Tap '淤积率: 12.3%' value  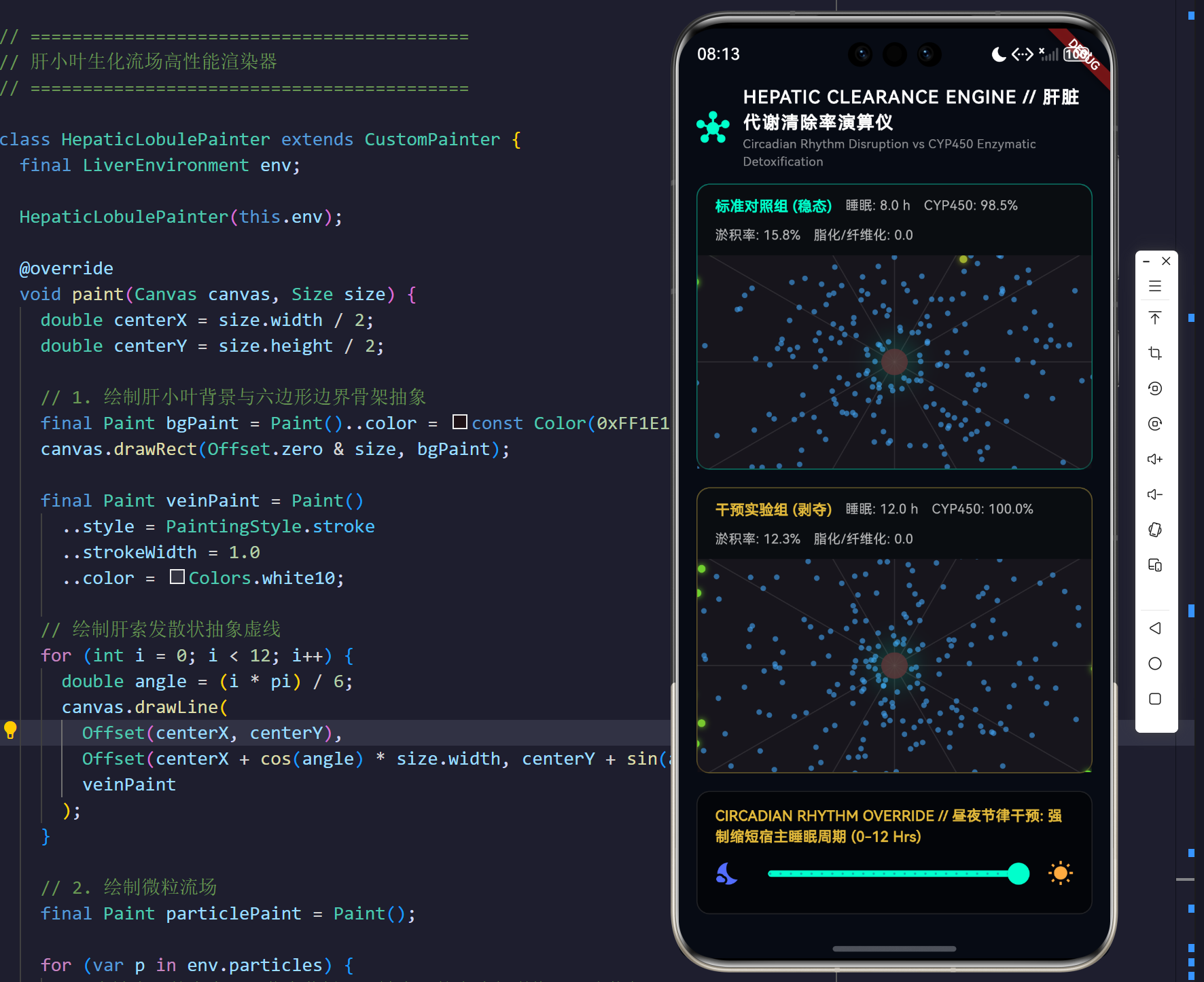coord(758,539)
